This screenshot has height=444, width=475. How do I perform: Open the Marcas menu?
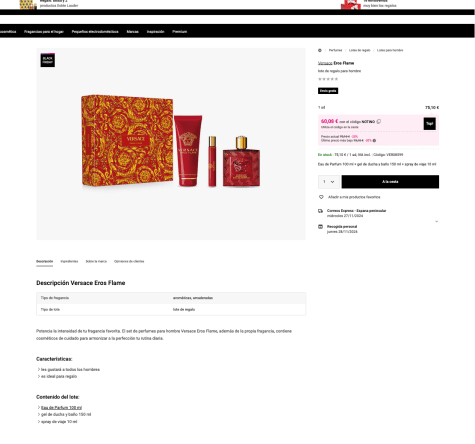132,32
